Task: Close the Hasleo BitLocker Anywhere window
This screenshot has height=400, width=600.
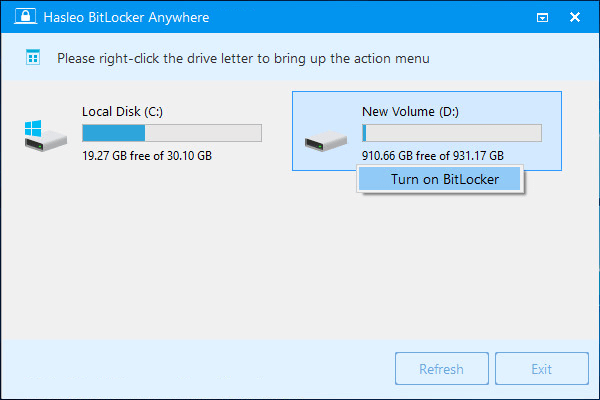Action: point(575,17)
